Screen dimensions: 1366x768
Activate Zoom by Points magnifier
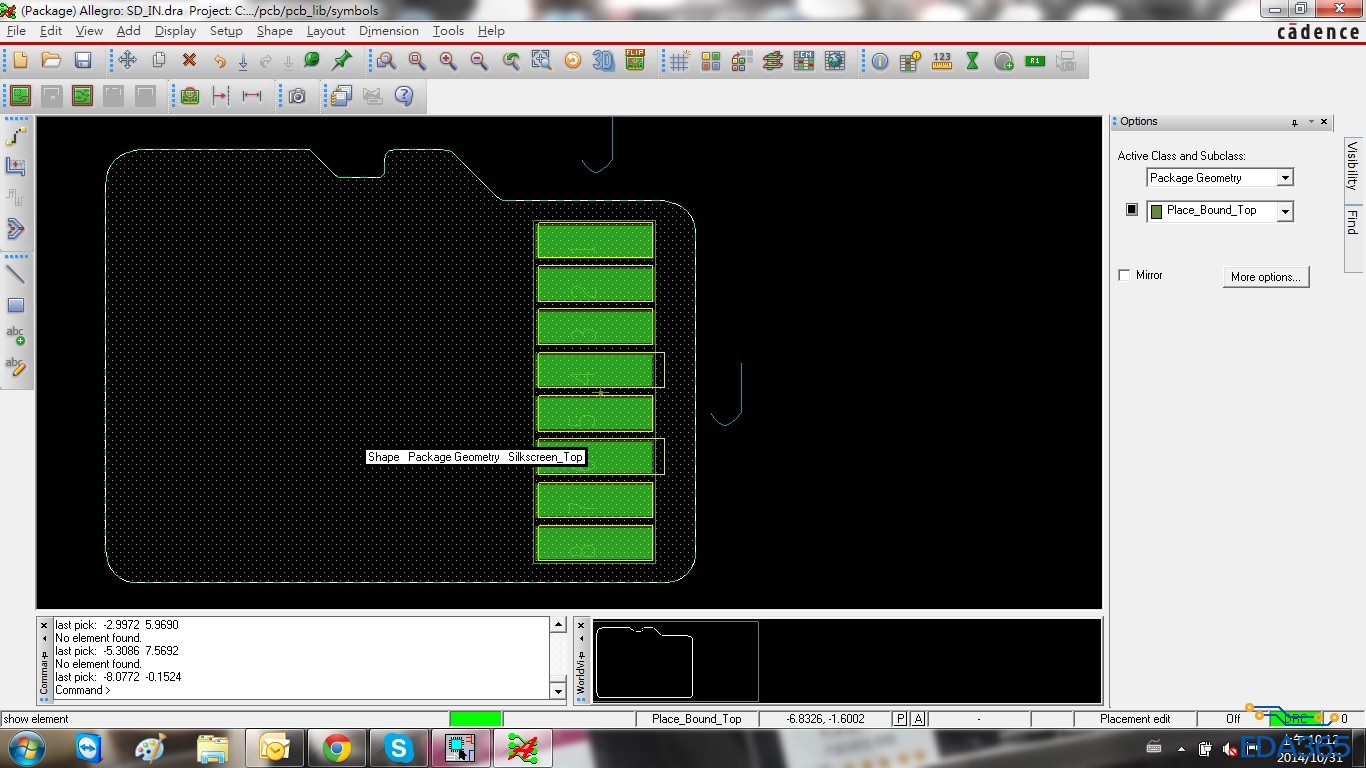[386, 61]
